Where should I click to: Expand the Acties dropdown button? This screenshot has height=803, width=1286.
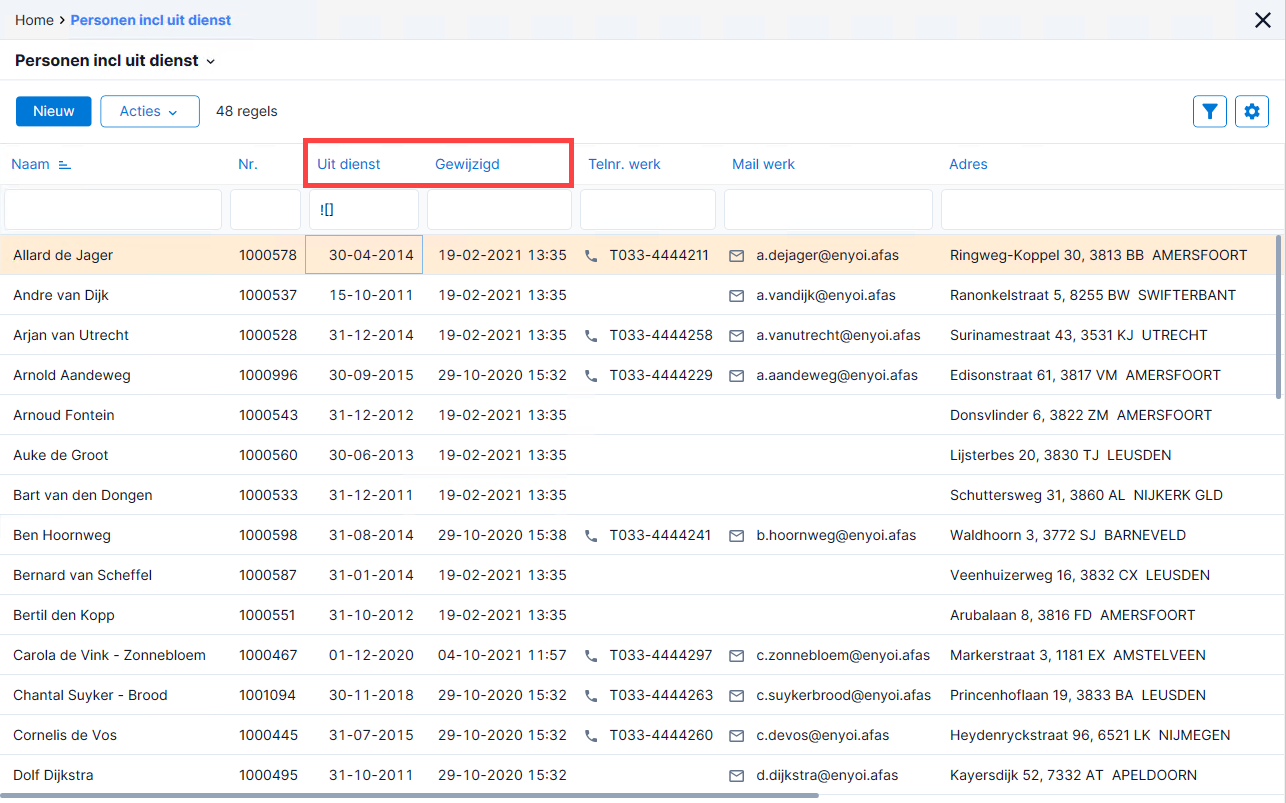point(150,111)
